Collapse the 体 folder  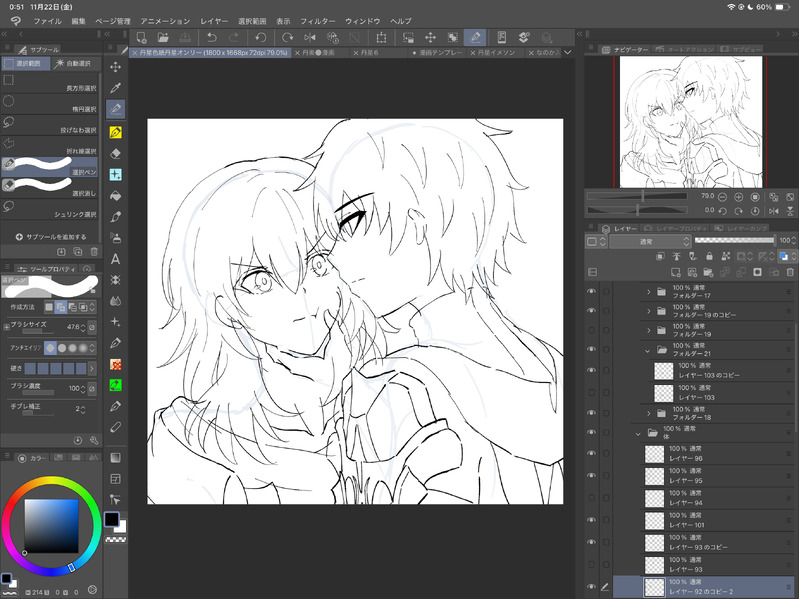tap(638, 433)
